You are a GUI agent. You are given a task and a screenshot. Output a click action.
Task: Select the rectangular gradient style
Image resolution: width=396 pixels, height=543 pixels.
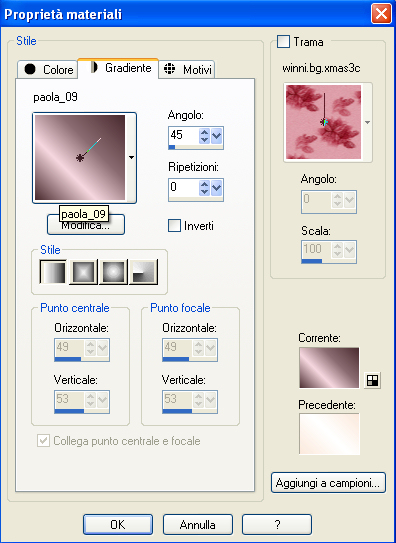click(x=83, y=272)
